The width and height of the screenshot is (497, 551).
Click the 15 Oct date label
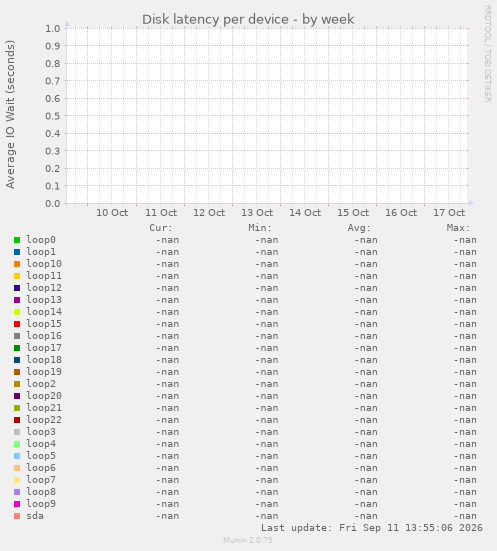[x=353, y=213]
